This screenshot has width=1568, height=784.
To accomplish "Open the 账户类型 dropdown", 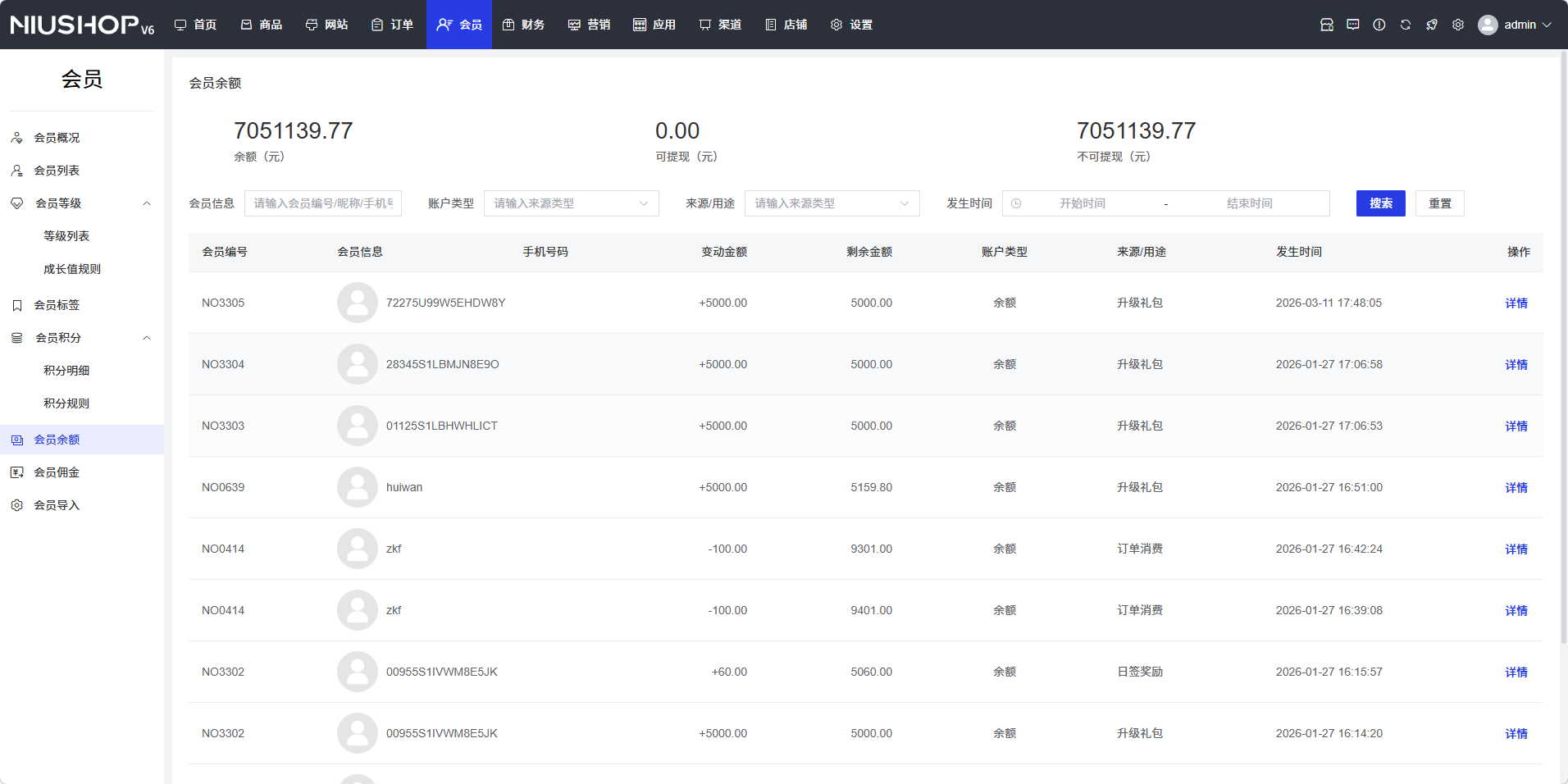I will coord(571,203).
